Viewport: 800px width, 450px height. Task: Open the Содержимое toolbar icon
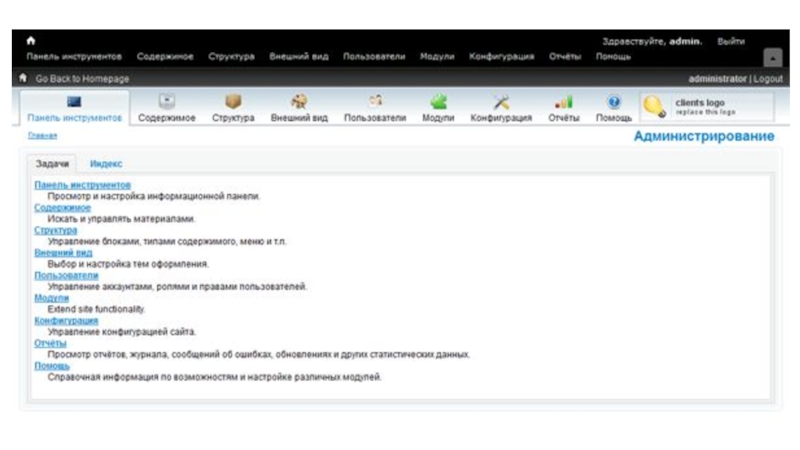167,102
